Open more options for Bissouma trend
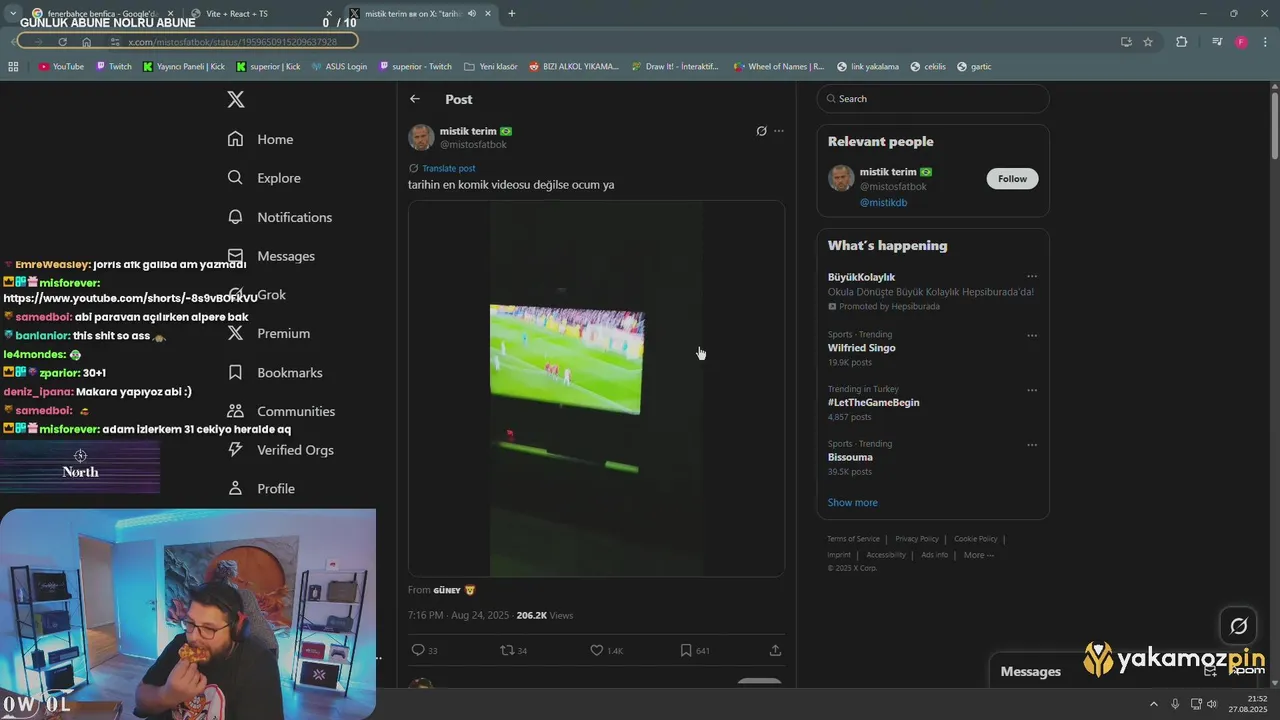Viewport: 1280px width, 720px height. click(x=1032, y=445)
